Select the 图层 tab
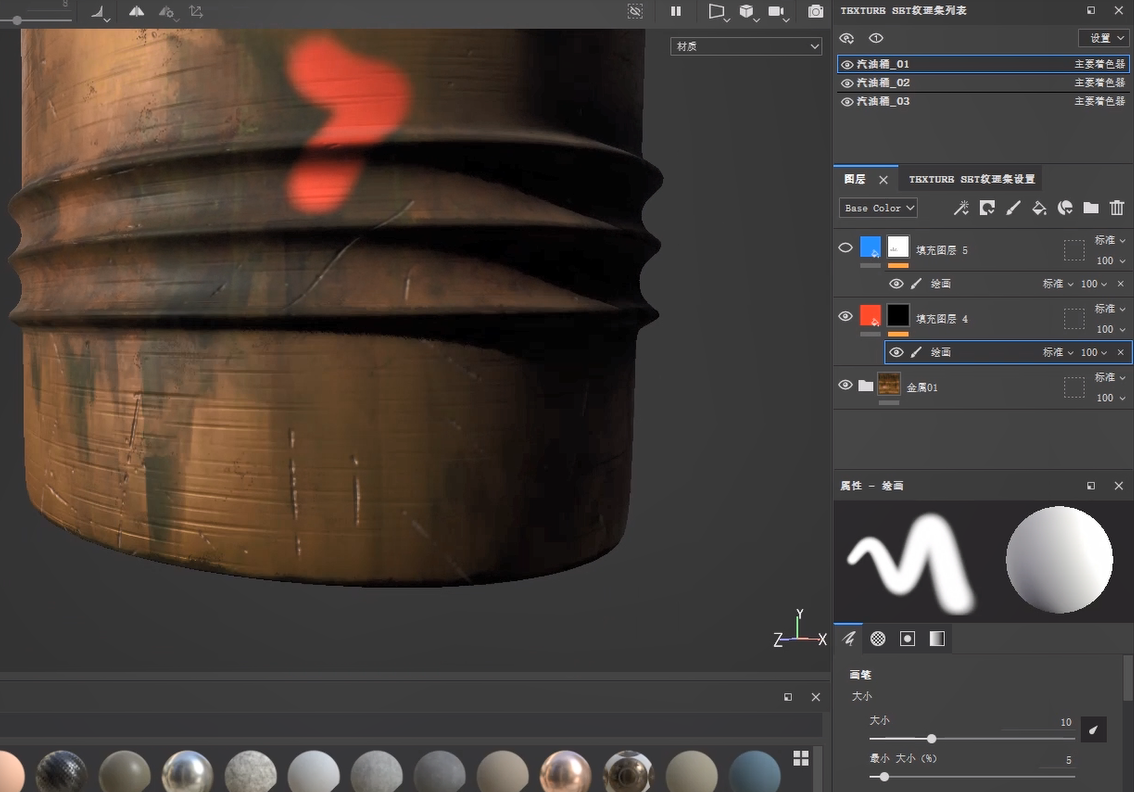1134x792 pixels. tap(855, 179)
